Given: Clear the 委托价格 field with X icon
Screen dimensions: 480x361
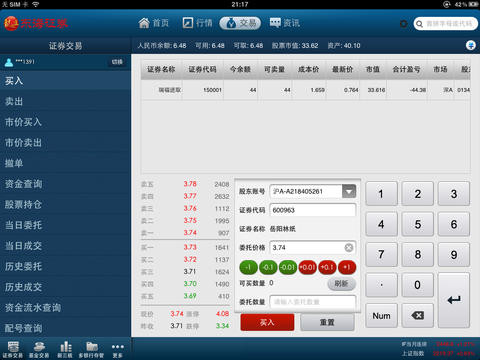Looking at the screenshot, I should [x=349, y=247].
